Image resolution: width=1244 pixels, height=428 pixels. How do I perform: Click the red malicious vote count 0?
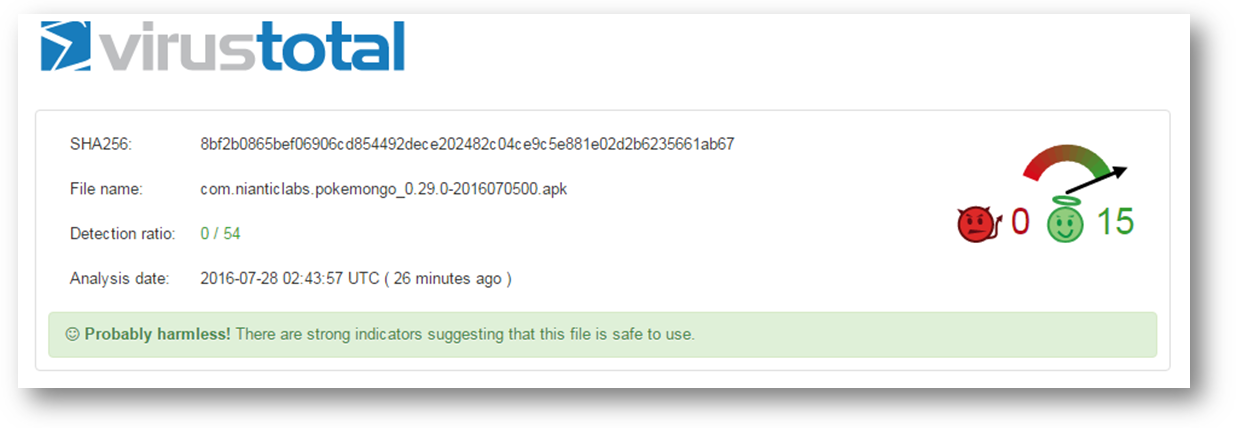[x=1019, y=222]
